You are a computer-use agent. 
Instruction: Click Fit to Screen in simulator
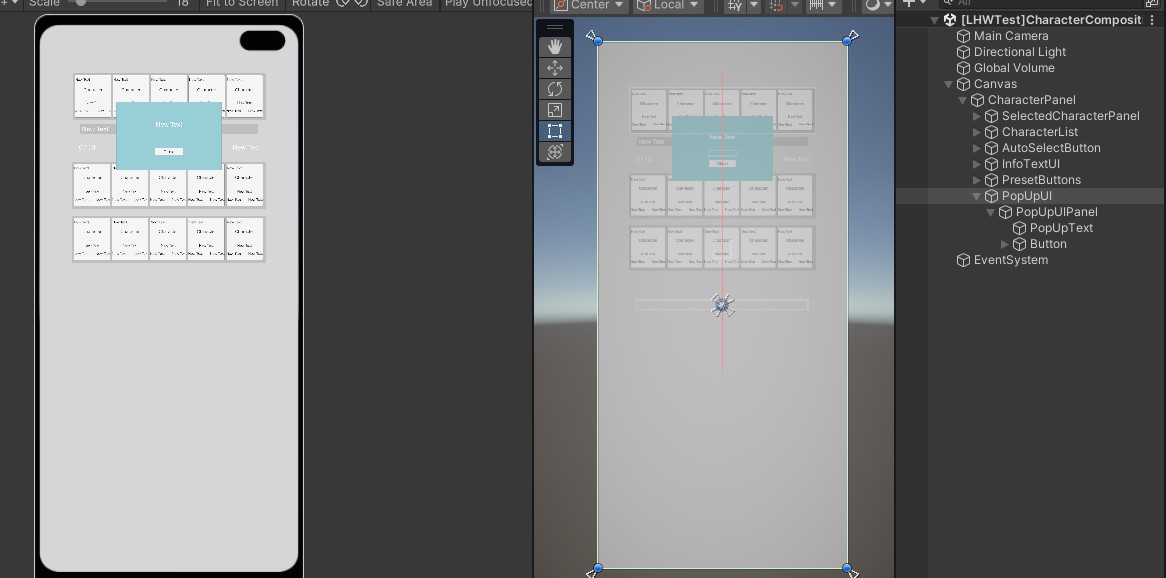(x=242, y=3)
